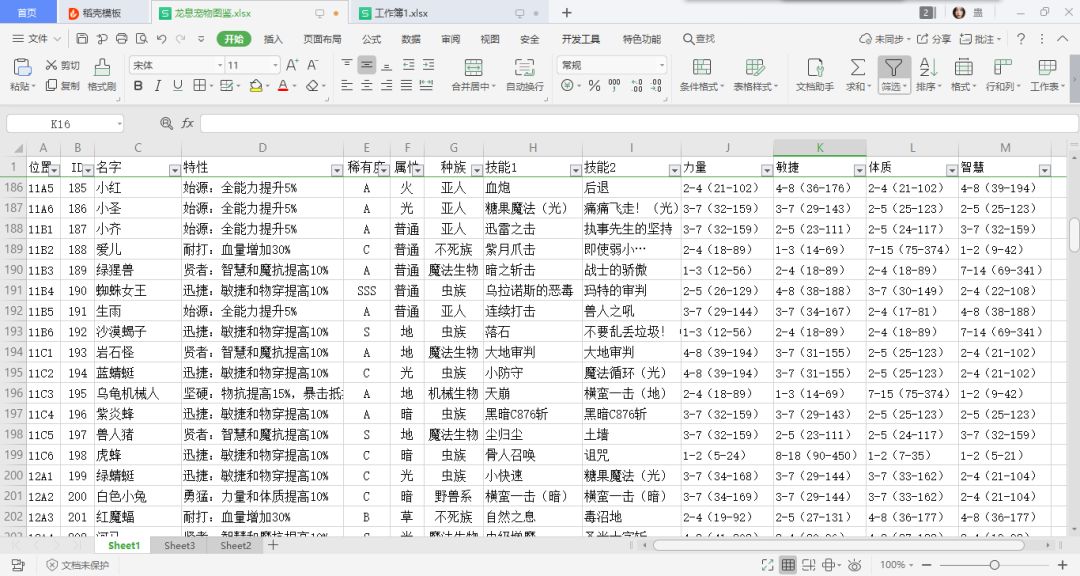This screenshot has width=1080, height=576.
Task: Click the Cut (剪切) tool
Action: tap(63, 65)
